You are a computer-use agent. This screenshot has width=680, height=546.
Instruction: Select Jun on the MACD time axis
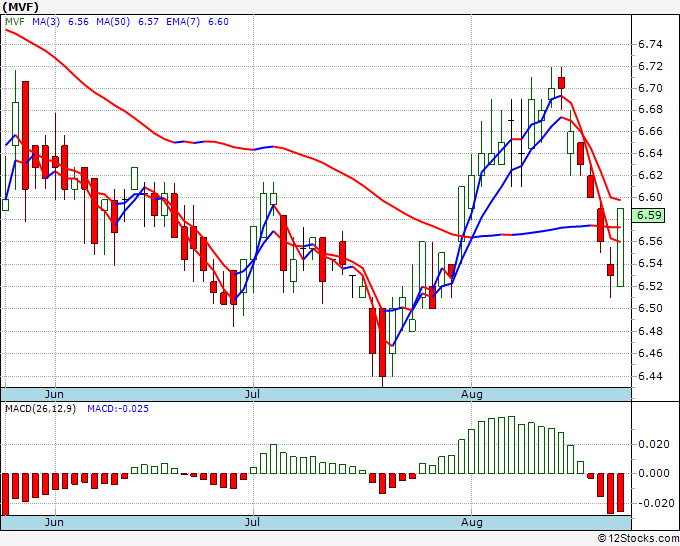click(54, 522)
